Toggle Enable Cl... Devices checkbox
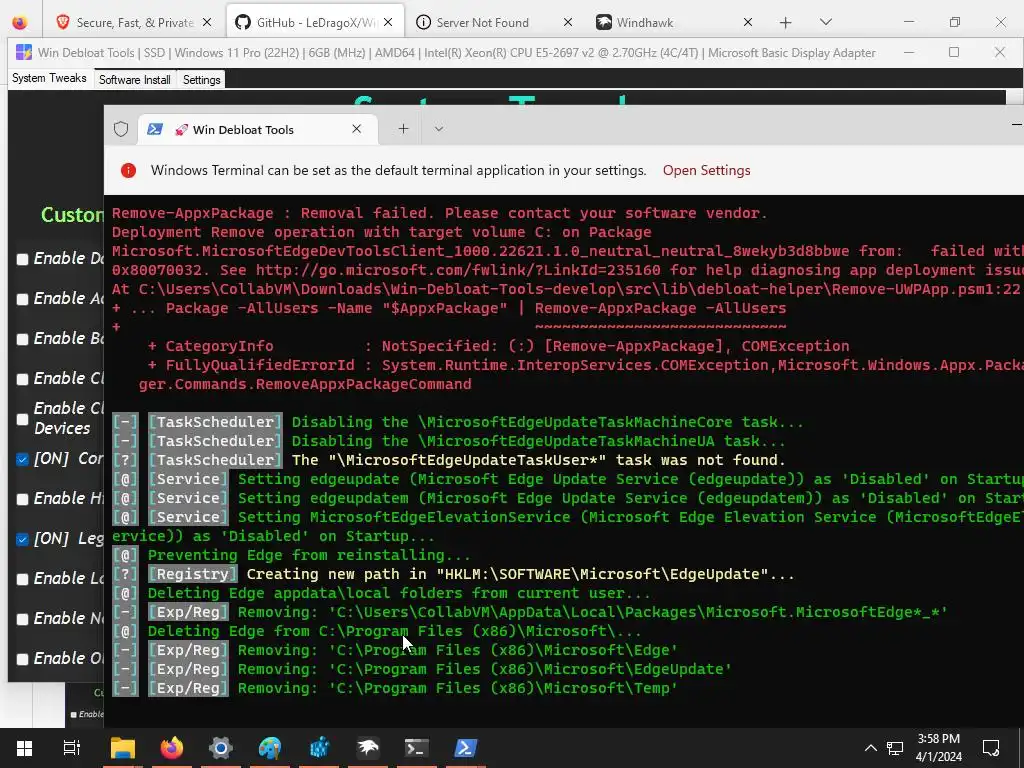The width and height of the screenshot is (1024, 768). point(22,419)
